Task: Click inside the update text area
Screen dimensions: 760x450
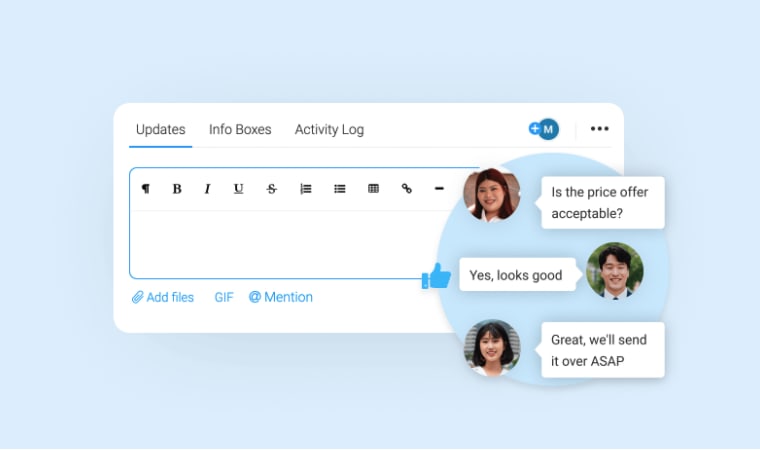Action: (286, 244)
